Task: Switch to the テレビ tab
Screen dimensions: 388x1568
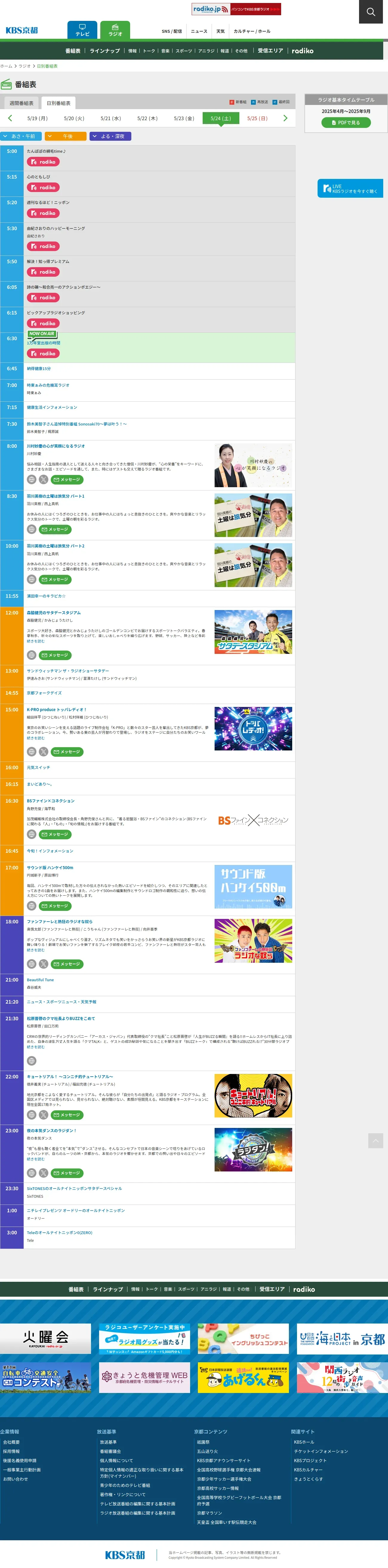Action: (x=82, y=30)
